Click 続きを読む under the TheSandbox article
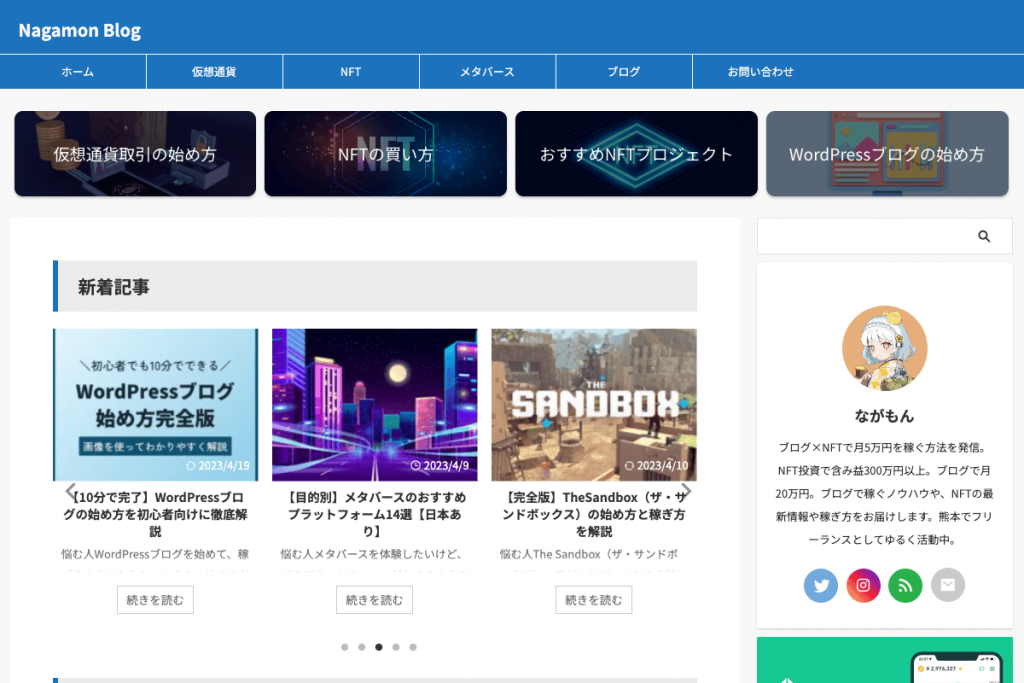This screenshot has width=1024, height=683. [594, 599]
